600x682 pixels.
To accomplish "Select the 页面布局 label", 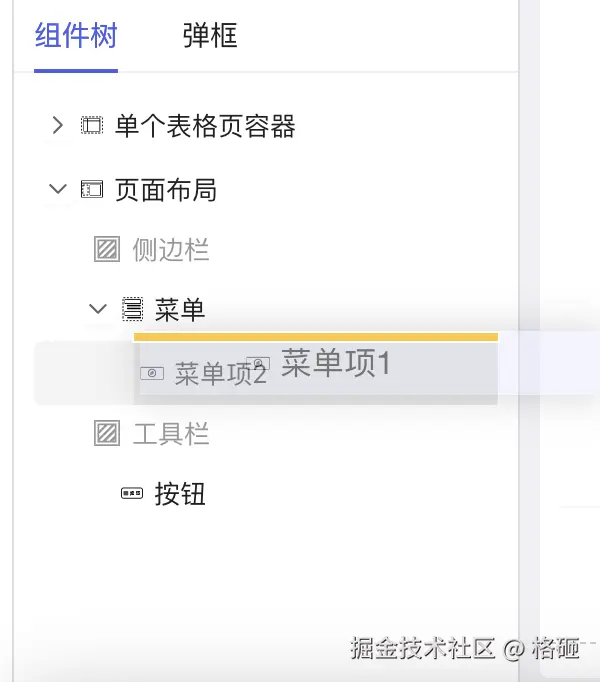I will click(166, 189).
